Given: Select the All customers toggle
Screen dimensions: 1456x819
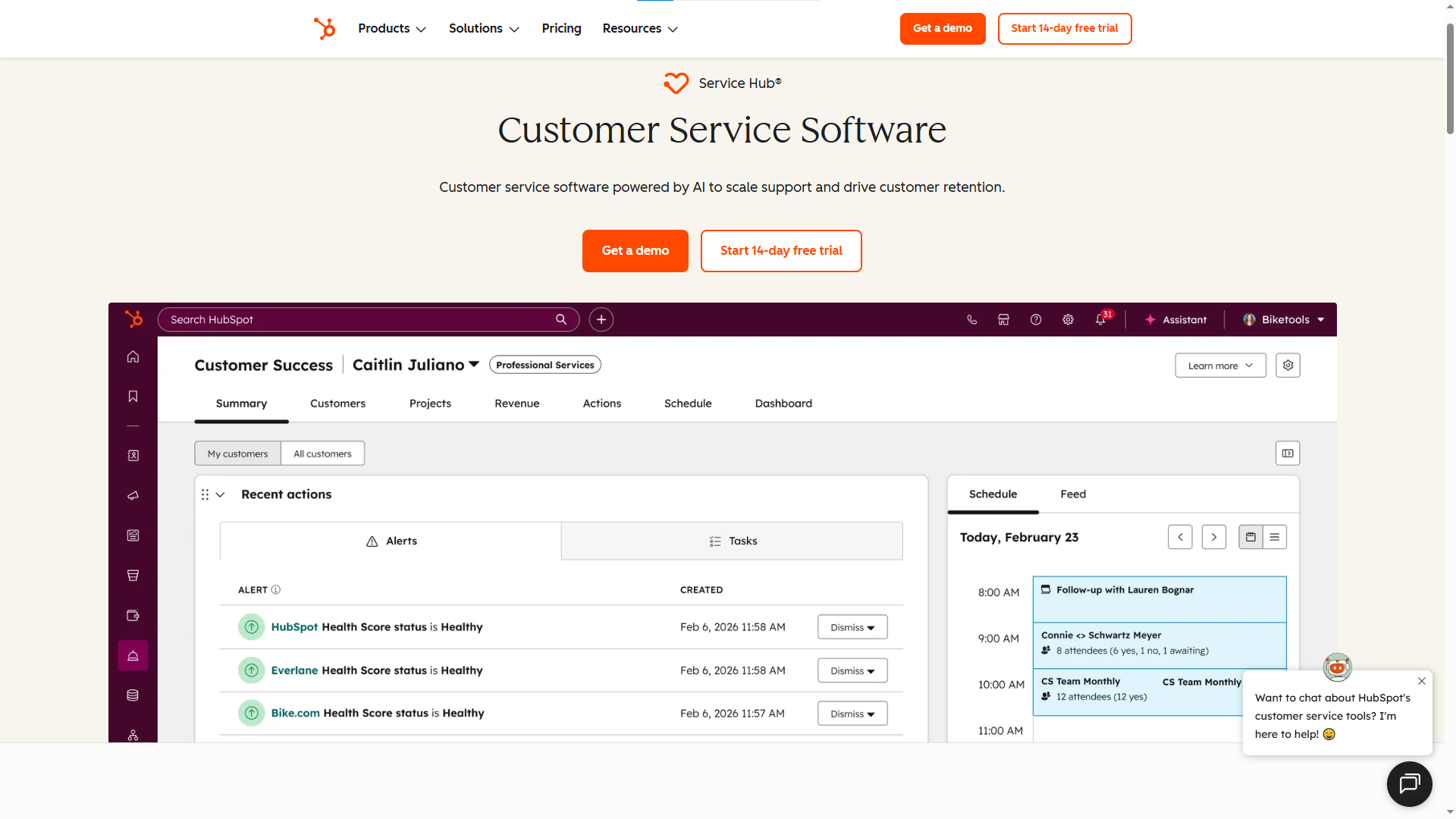Looking at the screenshot, I should [x=322, y=453].
